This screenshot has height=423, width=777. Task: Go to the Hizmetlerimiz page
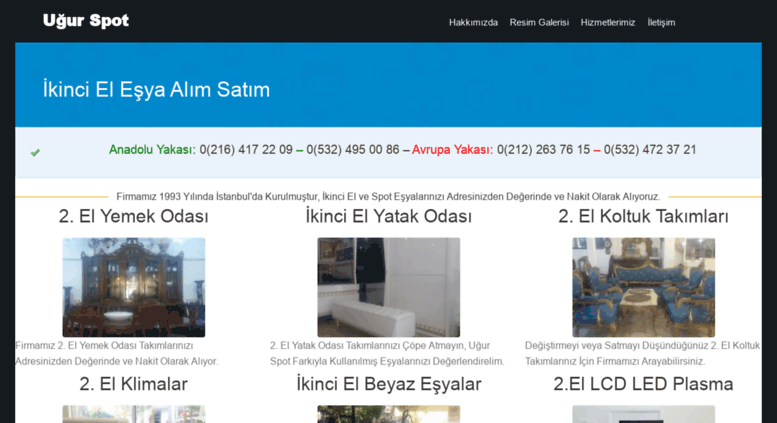point(608,22)
